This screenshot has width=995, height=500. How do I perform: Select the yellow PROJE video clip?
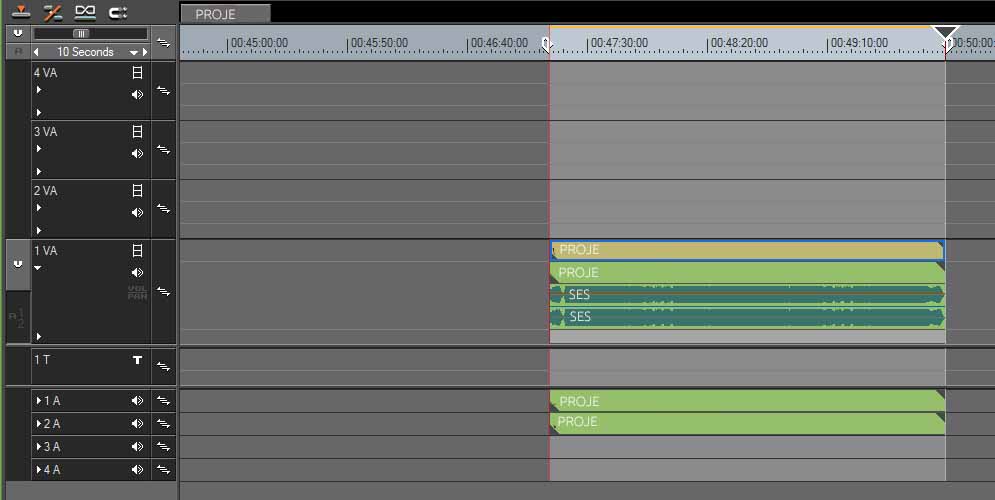(745, 250)
